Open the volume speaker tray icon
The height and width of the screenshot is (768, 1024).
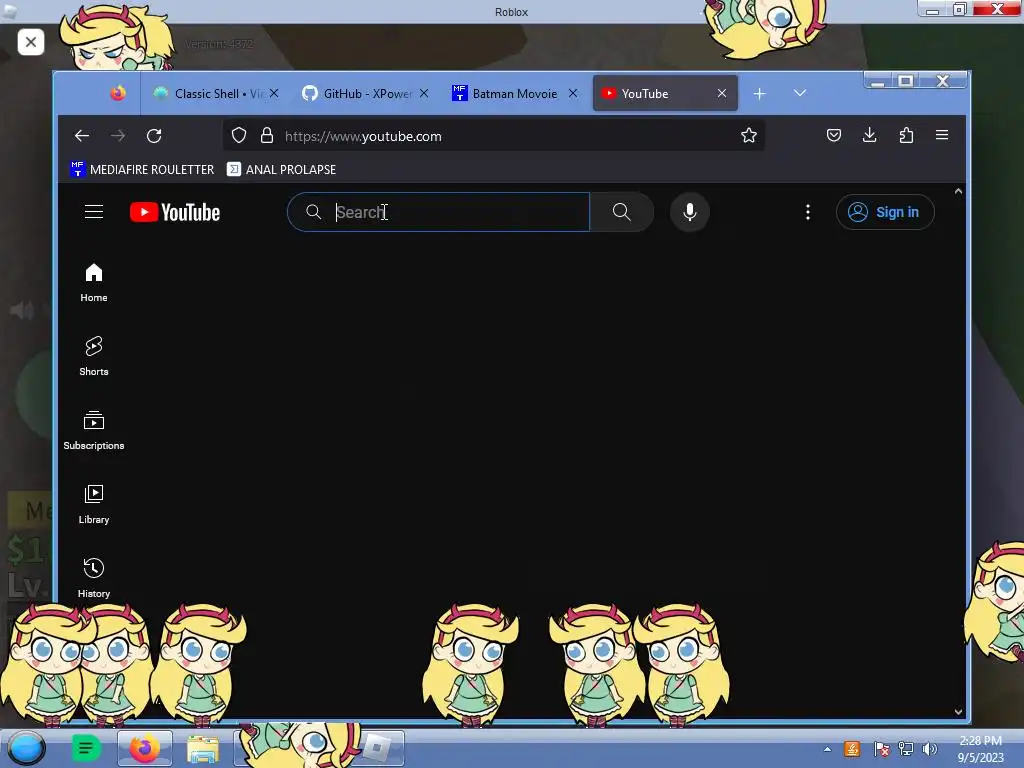coord(929,749)
